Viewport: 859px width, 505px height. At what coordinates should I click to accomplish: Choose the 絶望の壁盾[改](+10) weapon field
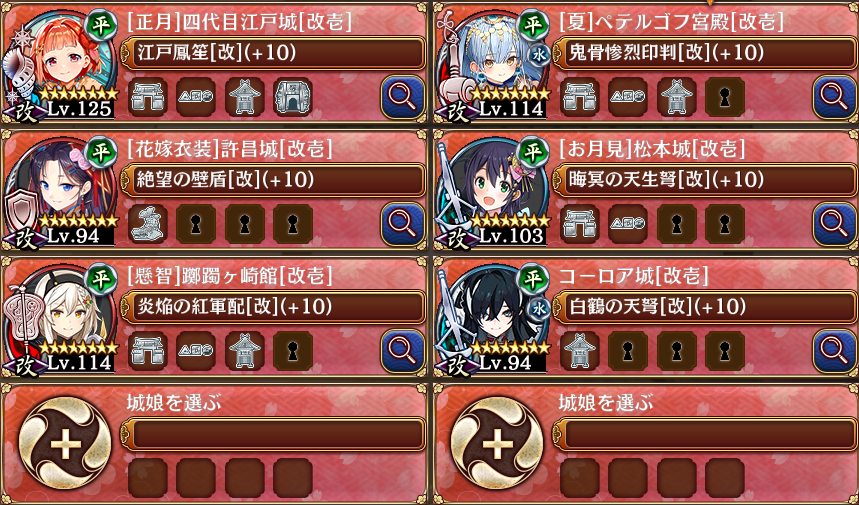pos(273,180)
